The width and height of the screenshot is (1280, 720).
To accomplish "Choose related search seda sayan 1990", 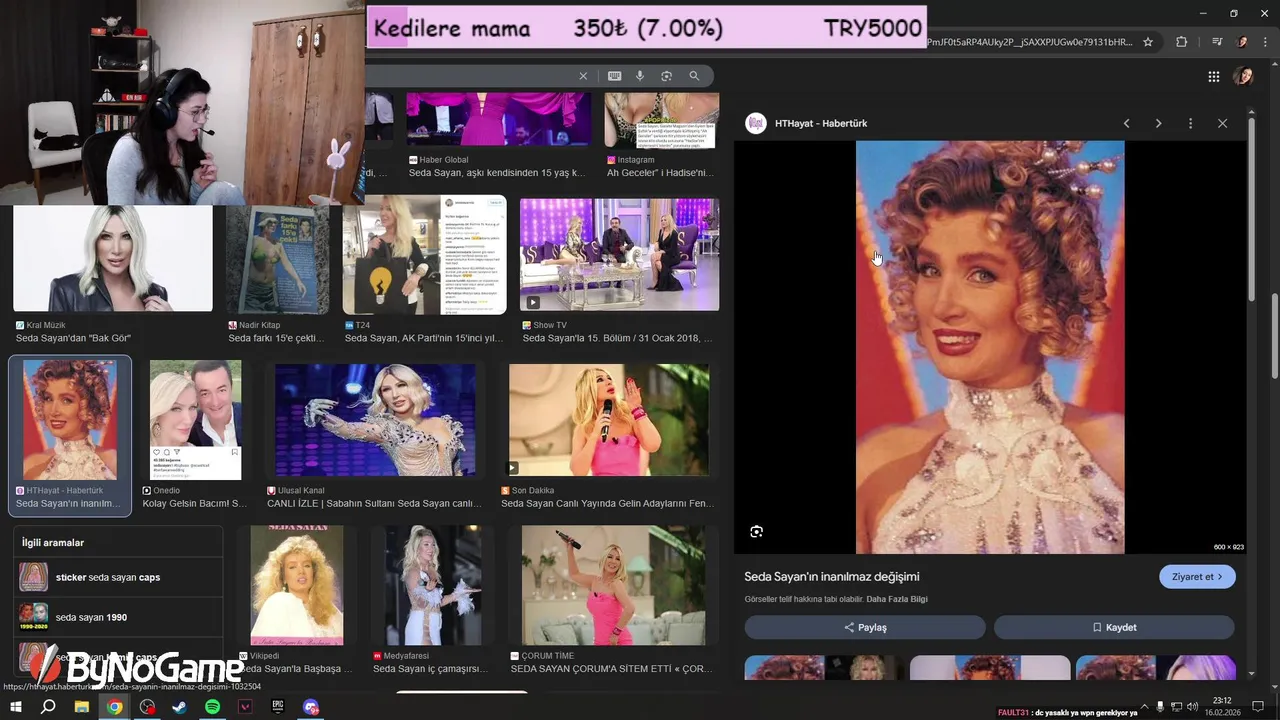I will [x=119, y=617].
